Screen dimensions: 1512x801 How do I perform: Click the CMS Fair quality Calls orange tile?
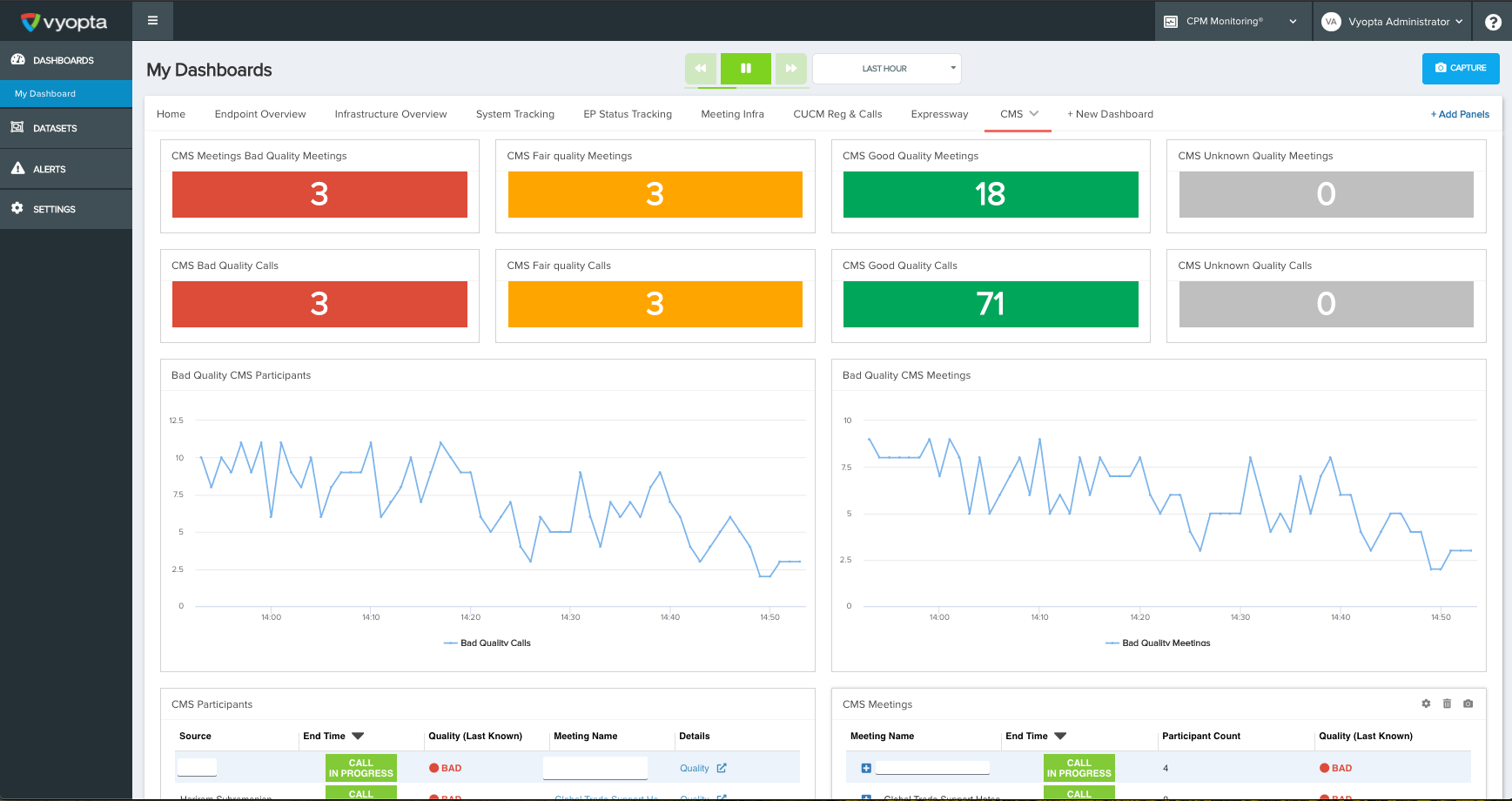(655, 304)
